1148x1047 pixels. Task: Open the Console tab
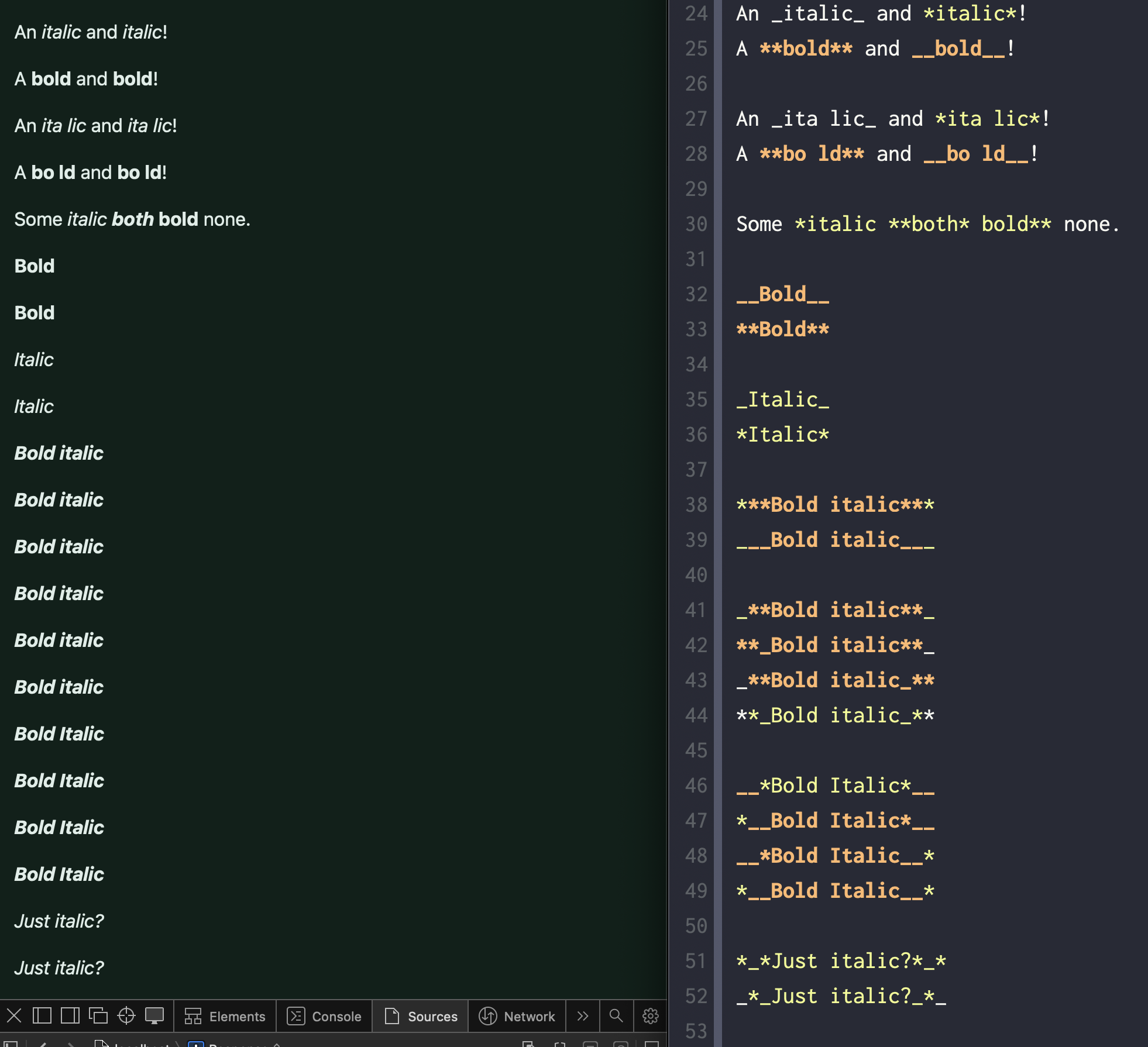point(324,1017)
